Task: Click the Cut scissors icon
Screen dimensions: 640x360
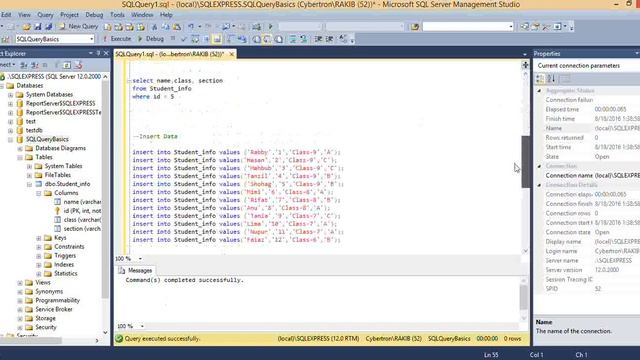Action: (154, 27)
